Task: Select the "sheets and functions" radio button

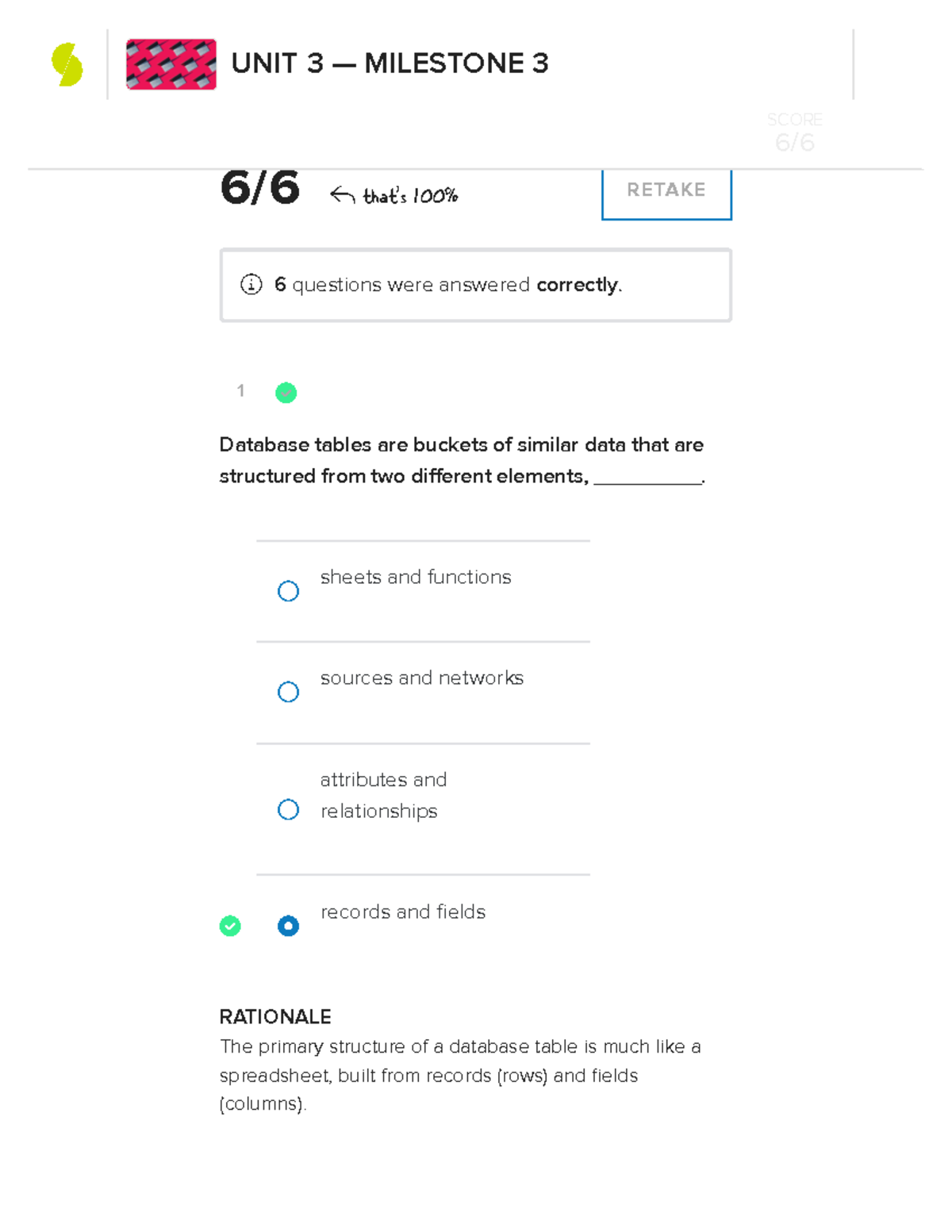Action: coord(288,591)
